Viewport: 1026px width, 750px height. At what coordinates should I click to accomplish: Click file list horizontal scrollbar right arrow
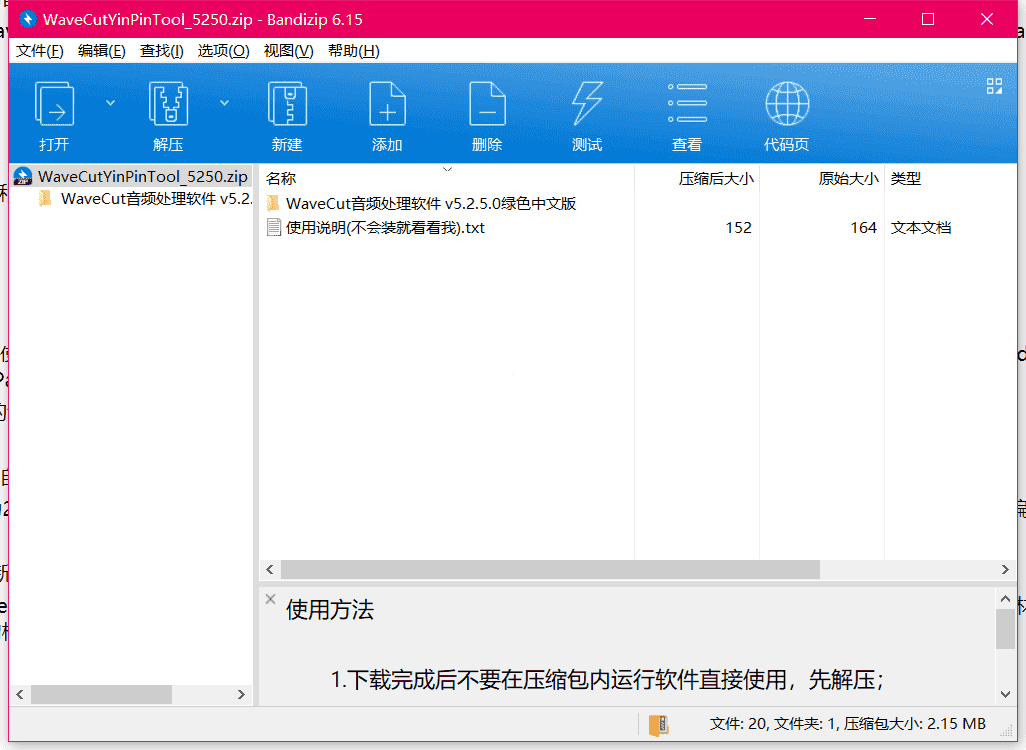1005,570
